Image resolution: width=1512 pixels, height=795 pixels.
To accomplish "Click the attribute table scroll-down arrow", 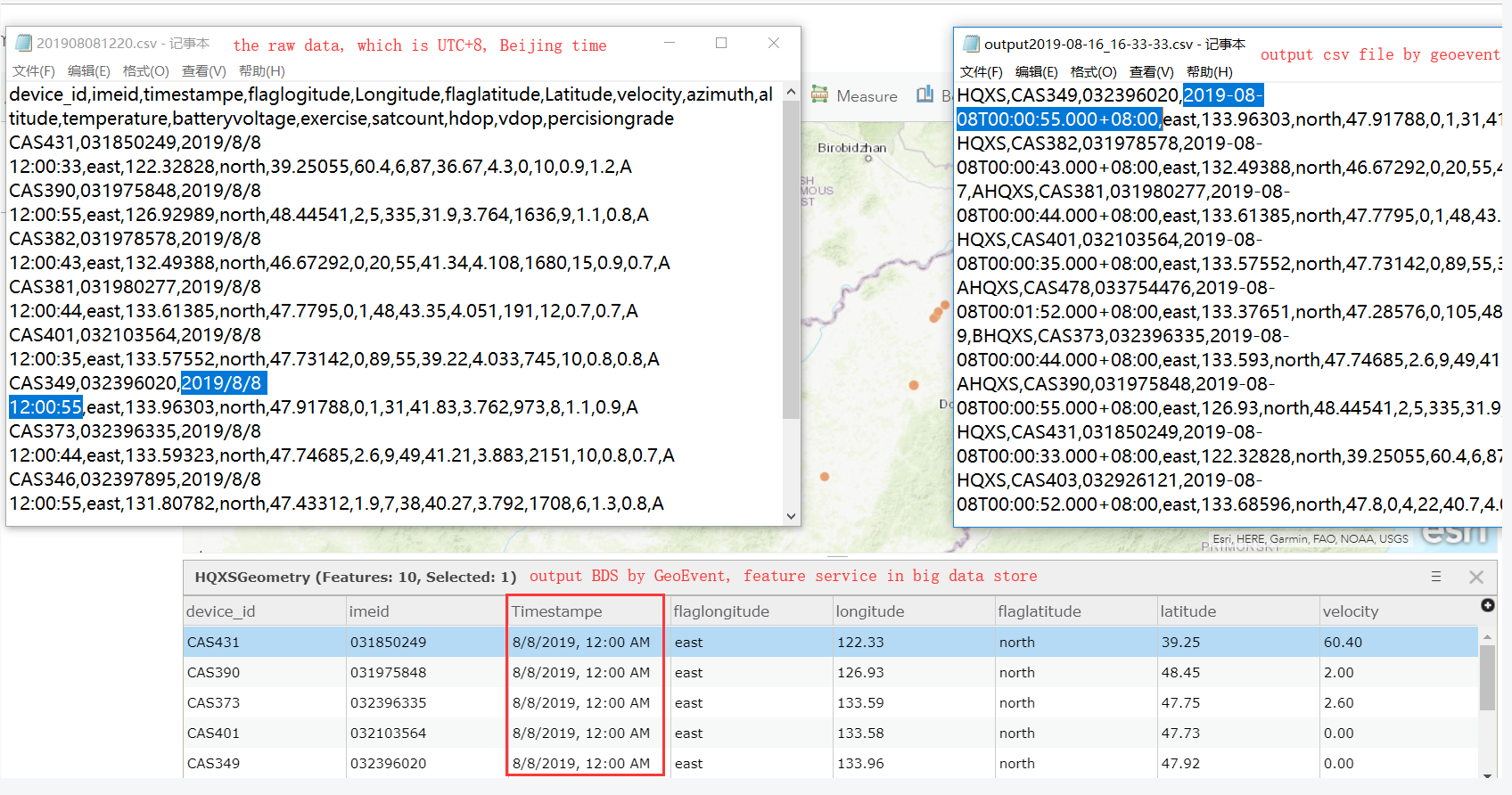I will (1487, 775).
